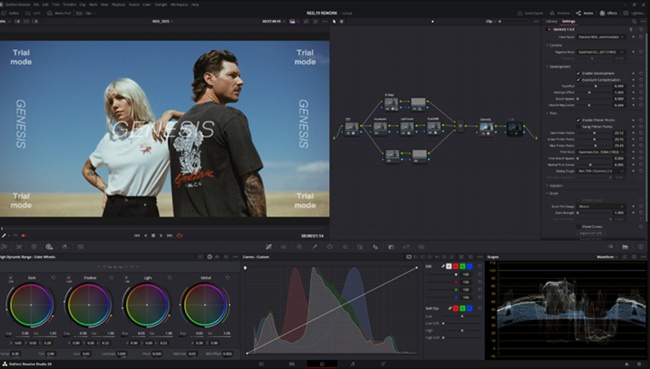The width and height of the screenshot is (650, 369).
Task: Toggle Enable Development checkbox
Action: [578, 73]
